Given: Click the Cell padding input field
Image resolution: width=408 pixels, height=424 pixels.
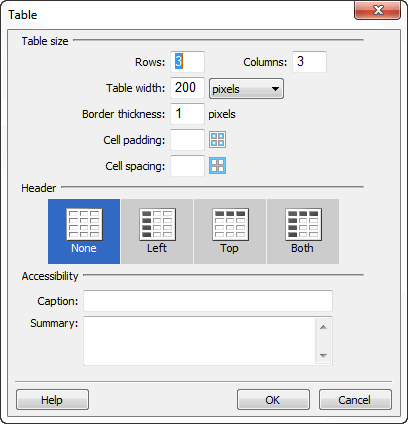Looking at the screenshot, I should click(187, 140).
